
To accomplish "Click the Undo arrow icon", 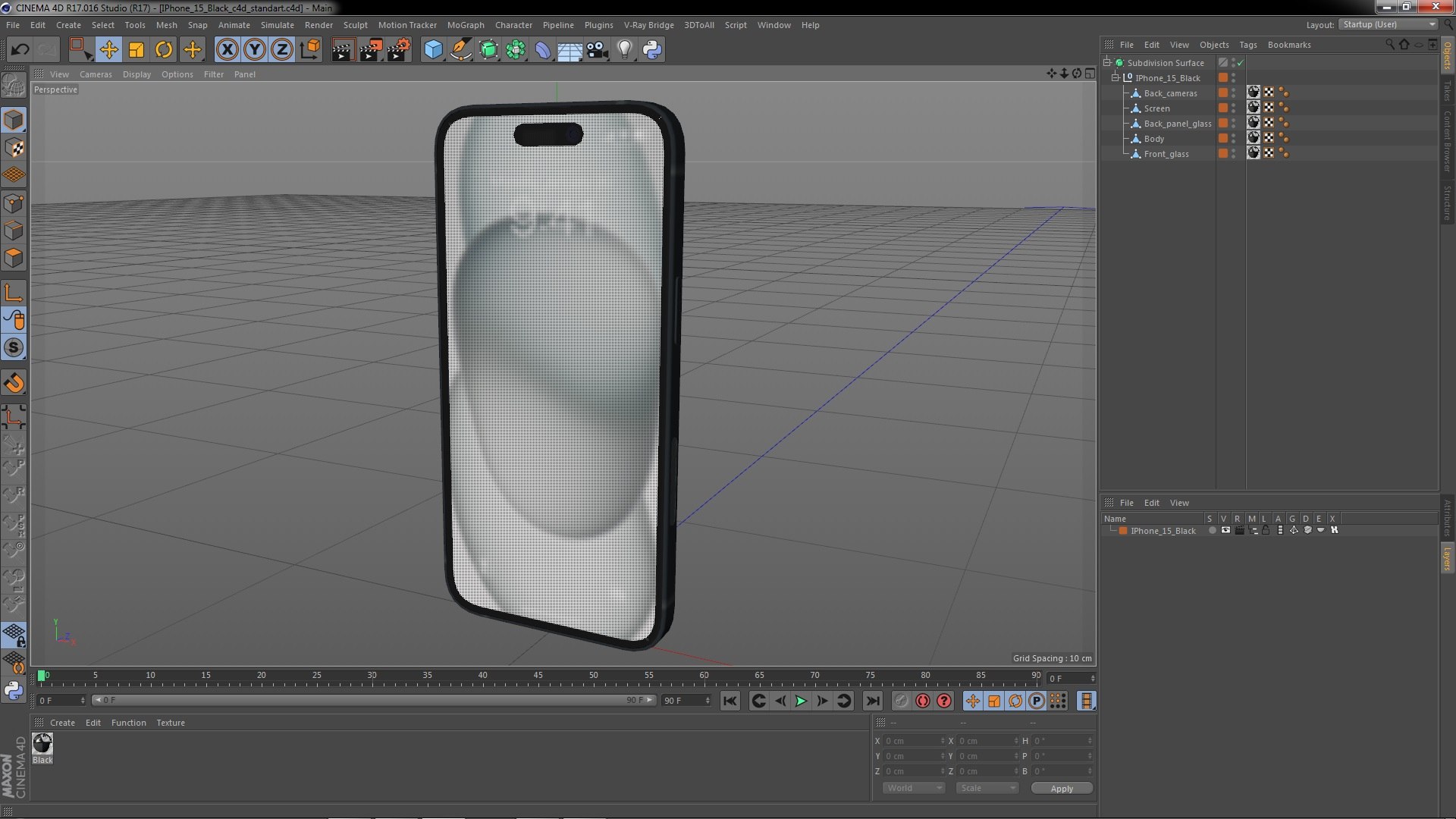I will coord(20,50).
